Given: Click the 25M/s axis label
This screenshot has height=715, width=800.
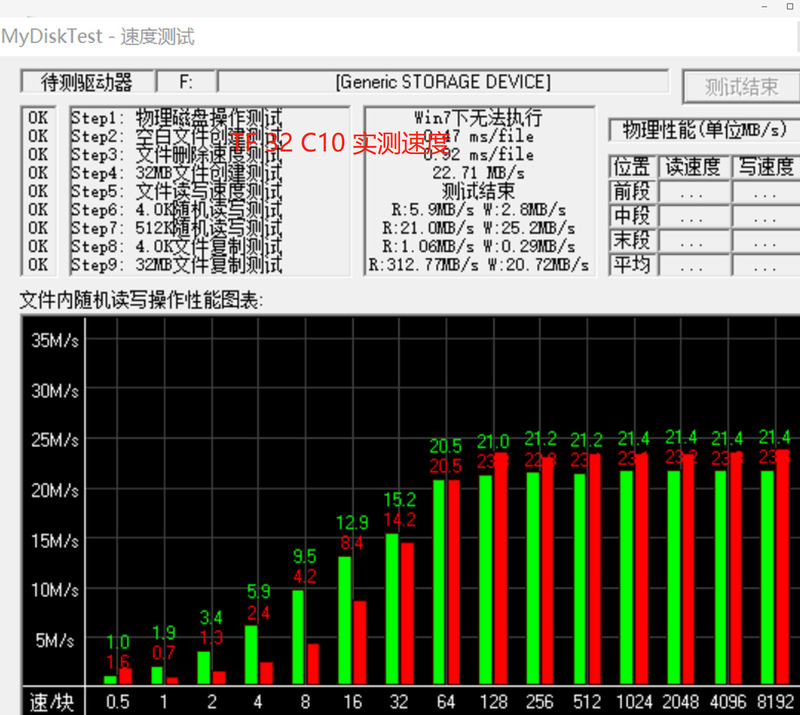Looking at the screenshot, I should coord(55,440).
